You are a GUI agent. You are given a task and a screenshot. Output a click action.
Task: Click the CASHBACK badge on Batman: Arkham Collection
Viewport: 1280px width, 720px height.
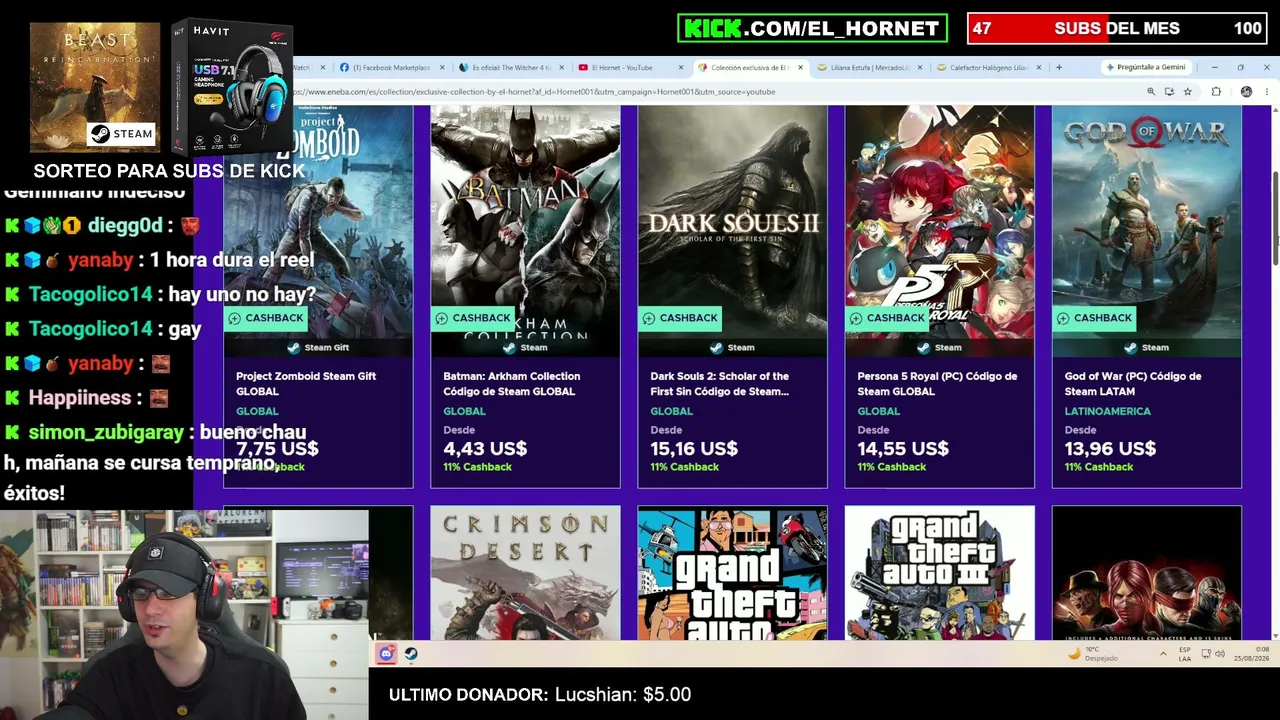click(474, 318)
